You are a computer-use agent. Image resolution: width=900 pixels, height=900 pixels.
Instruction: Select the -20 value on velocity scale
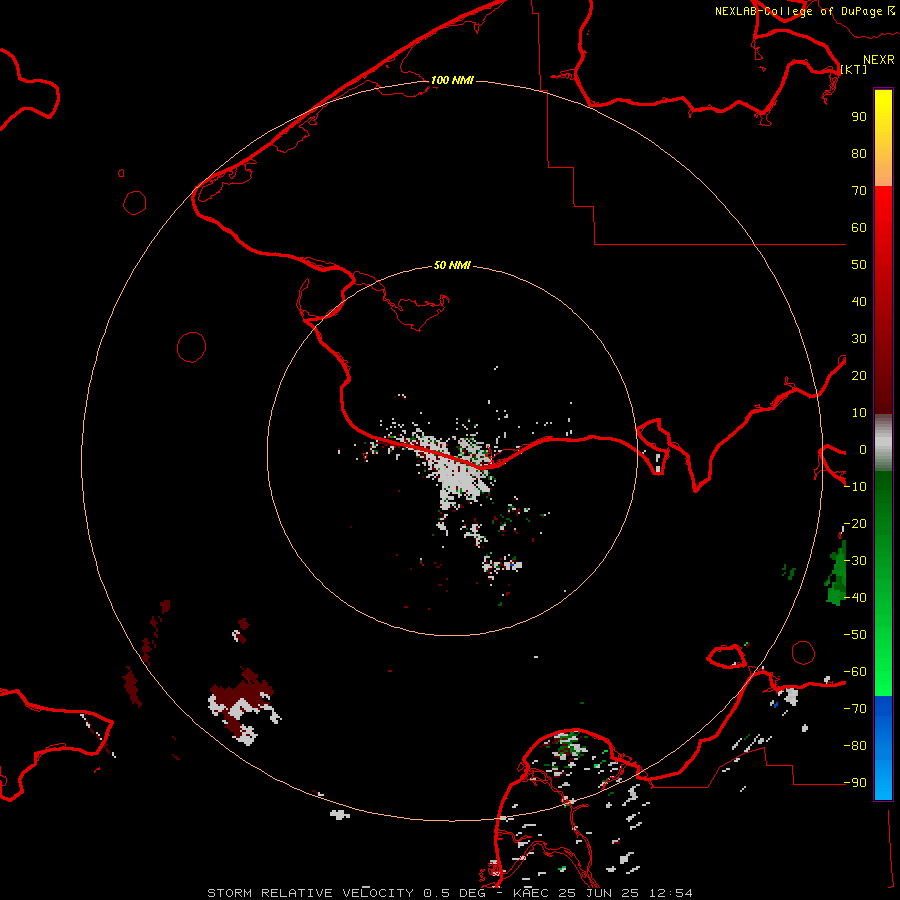(x=855, y=524)
